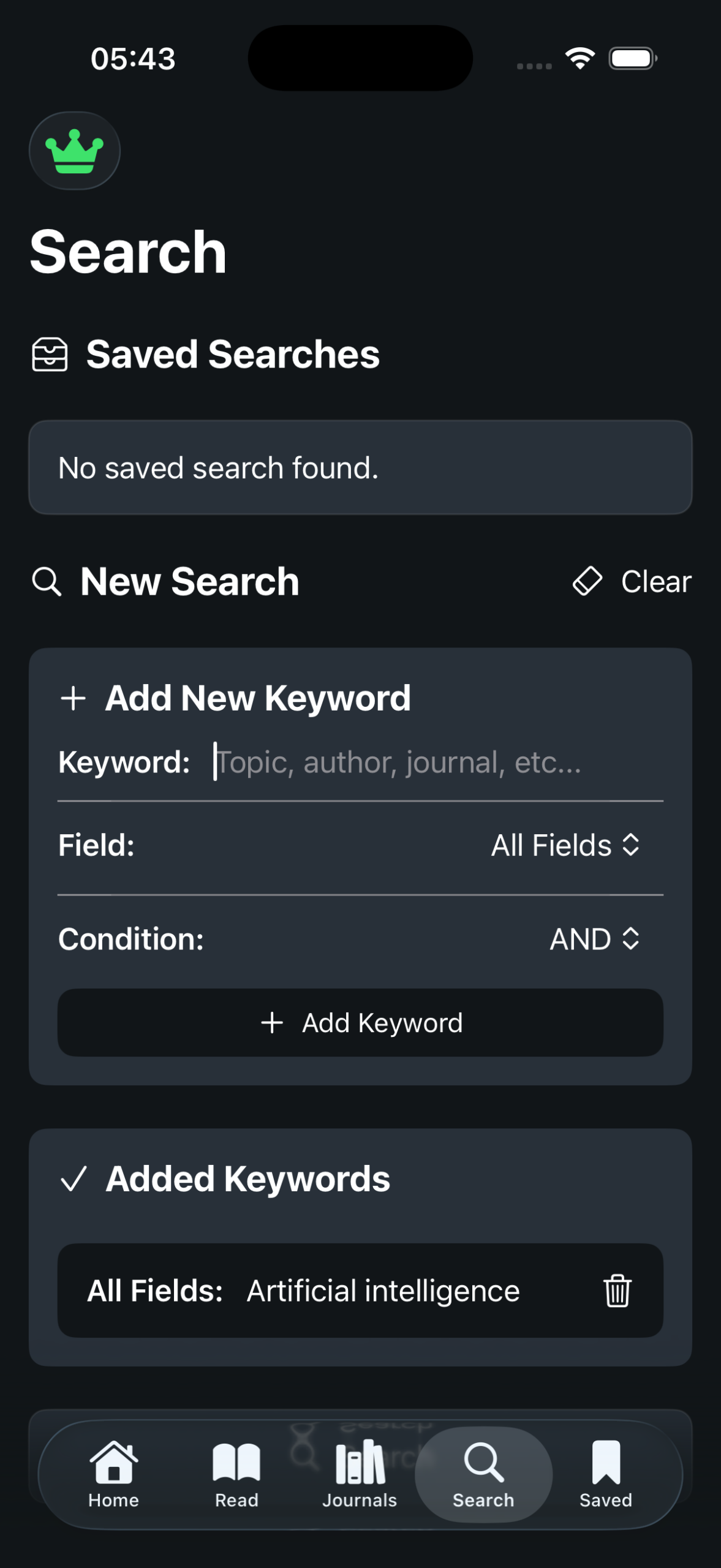The height and width of the screenshot is (1568, 721).
Task: Switch to the Home tab
Action: pyautogui.click(x=113, y=1474)
